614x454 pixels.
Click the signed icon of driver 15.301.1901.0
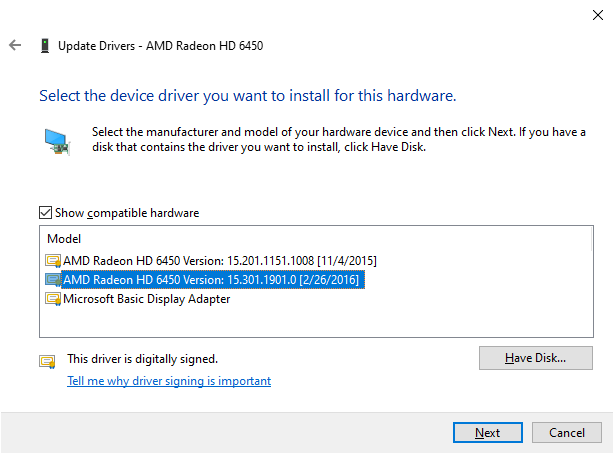click(x=53, y=280)
